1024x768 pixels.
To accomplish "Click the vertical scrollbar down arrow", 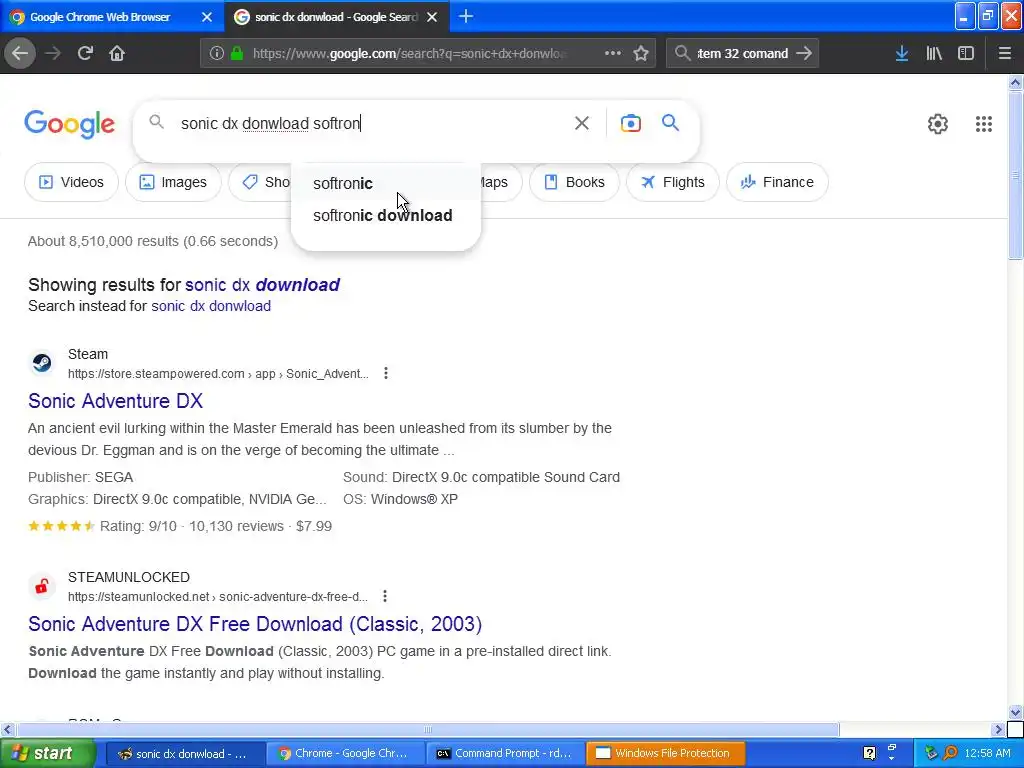I will point(1015,712).
